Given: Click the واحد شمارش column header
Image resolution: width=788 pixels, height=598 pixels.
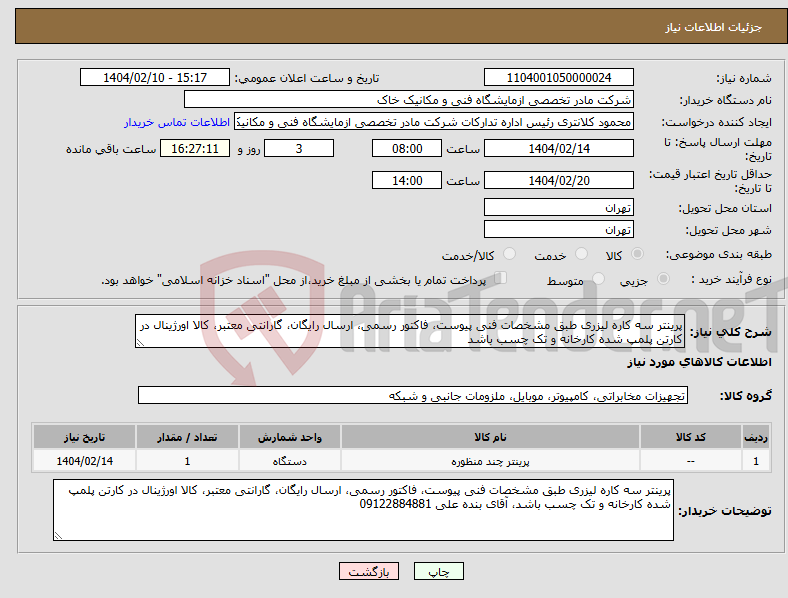Looking at the screenshot, I should [x=289, y=437].
